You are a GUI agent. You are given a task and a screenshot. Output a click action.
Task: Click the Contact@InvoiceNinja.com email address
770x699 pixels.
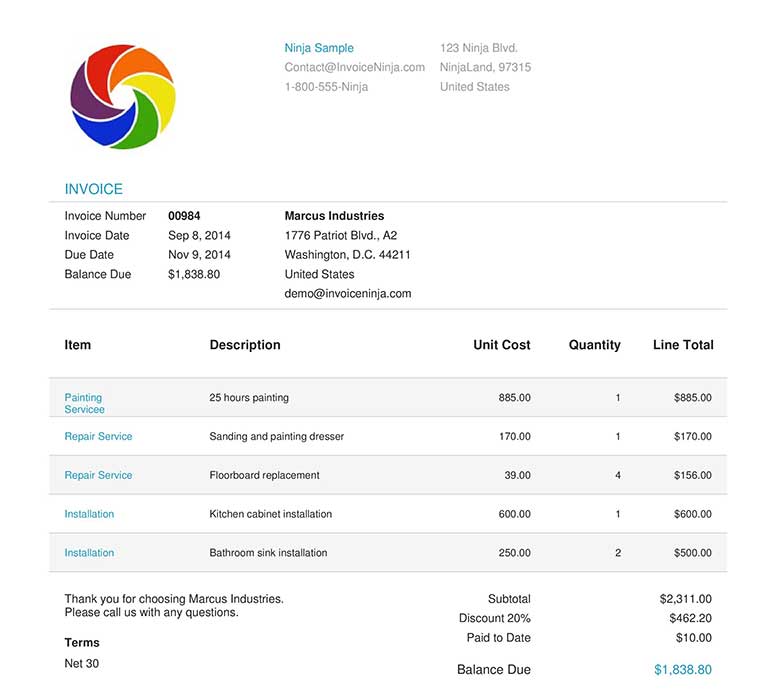click(354, 67)
